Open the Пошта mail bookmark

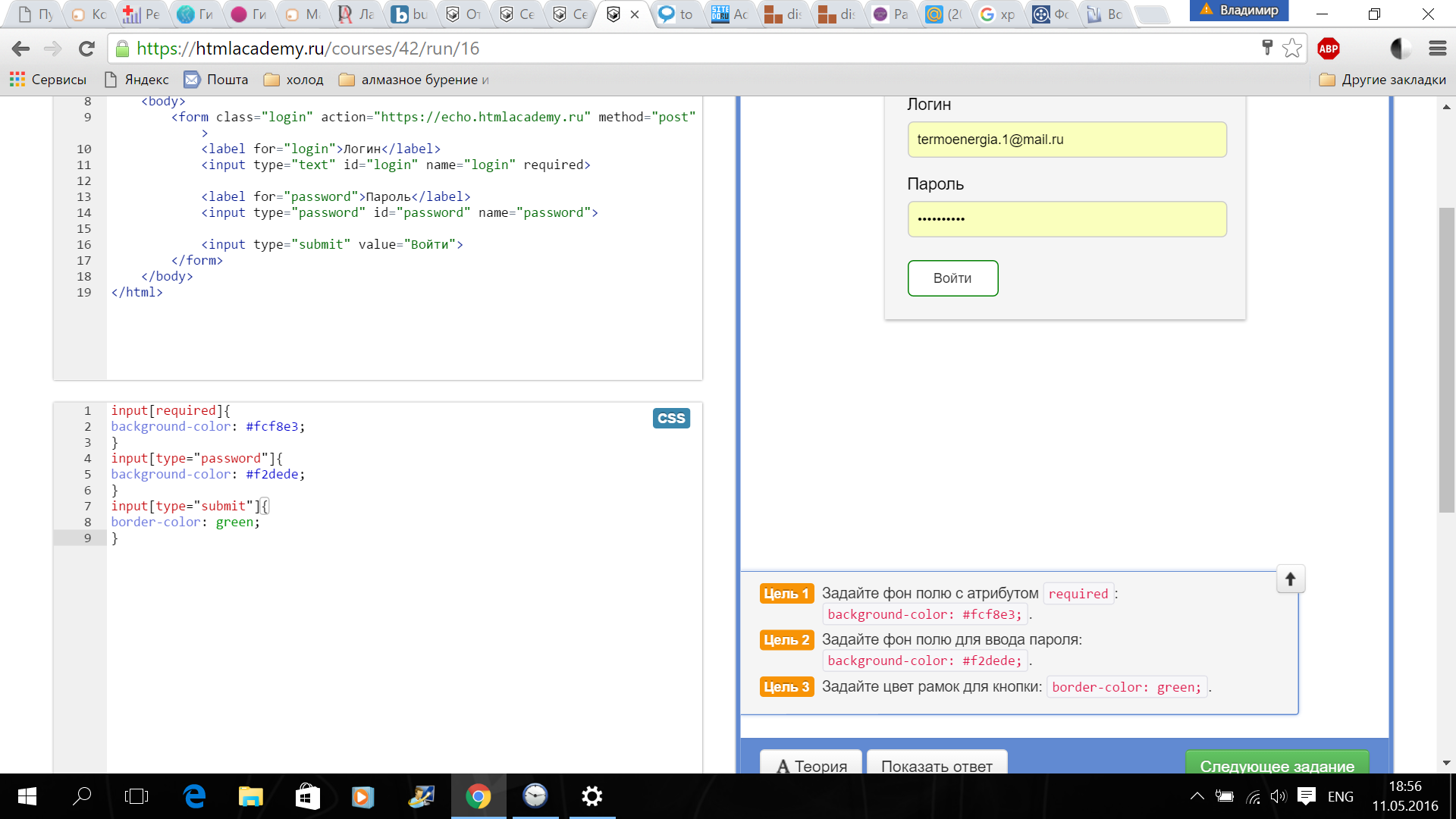point(216,80)
